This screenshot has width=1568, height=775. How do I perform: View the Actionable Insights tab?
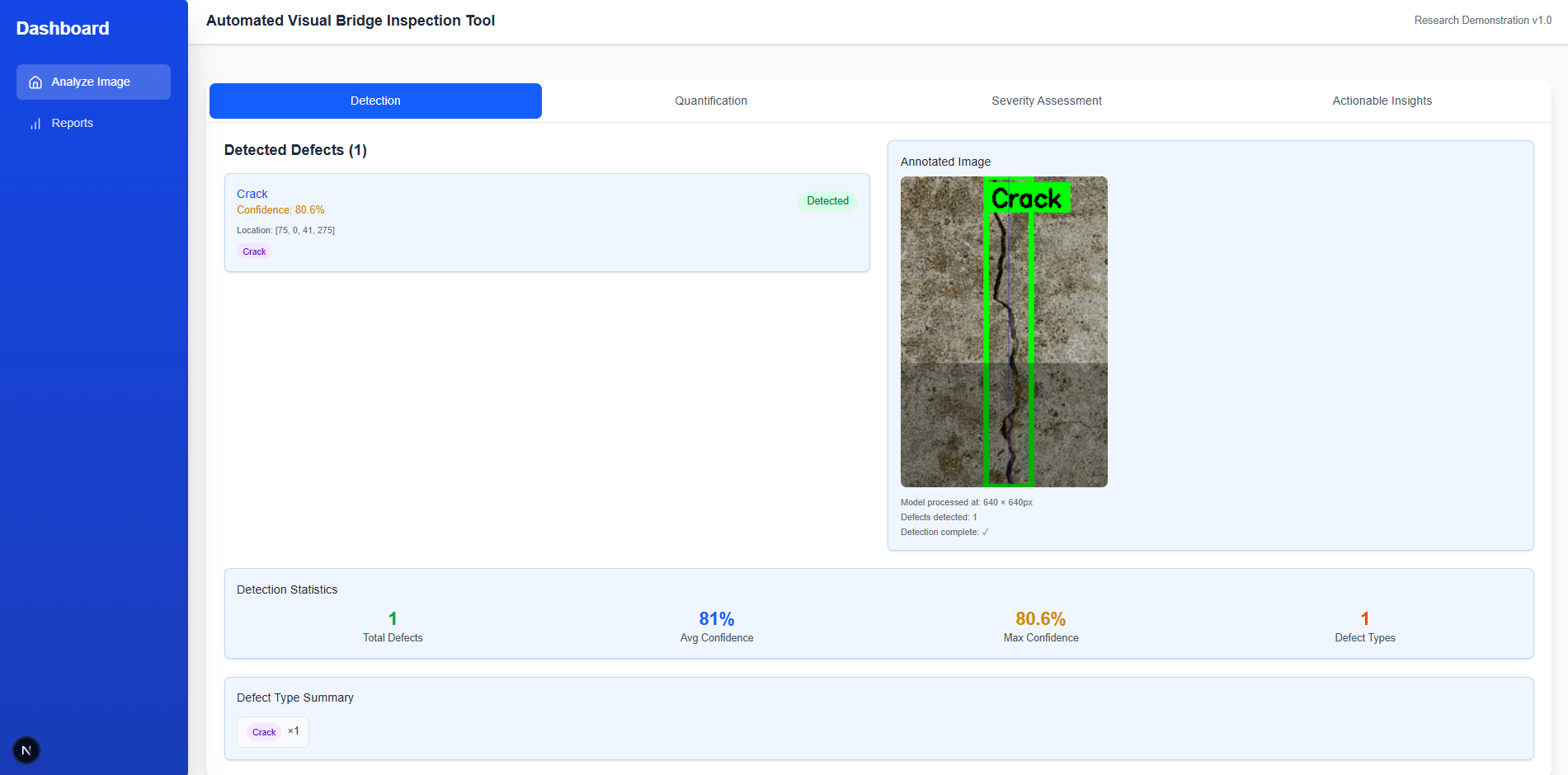click(1382, 101)
